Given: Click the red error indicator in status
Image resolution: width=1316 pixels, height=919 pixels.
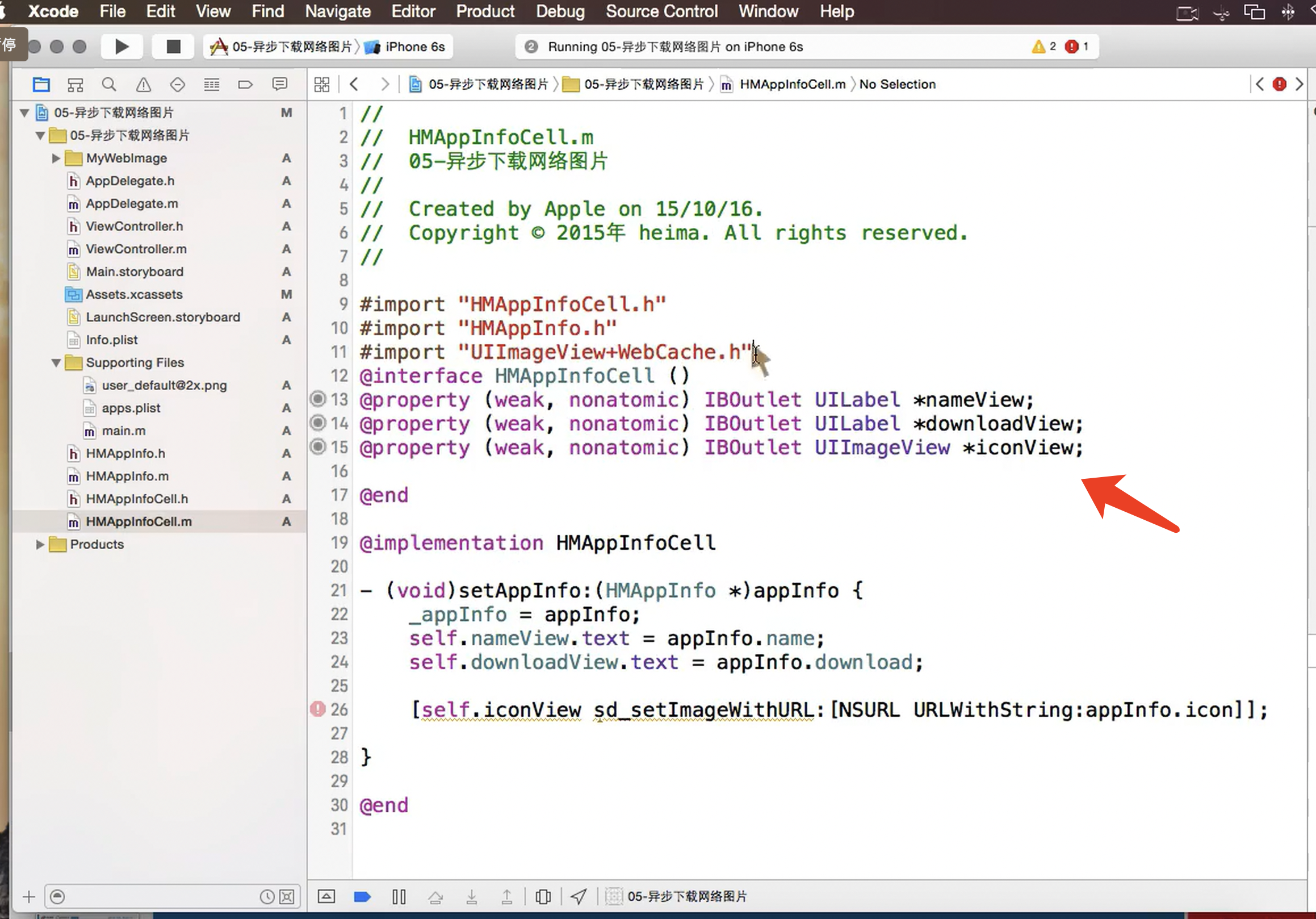Looking at the screenshot, I should coord(1071,47).
